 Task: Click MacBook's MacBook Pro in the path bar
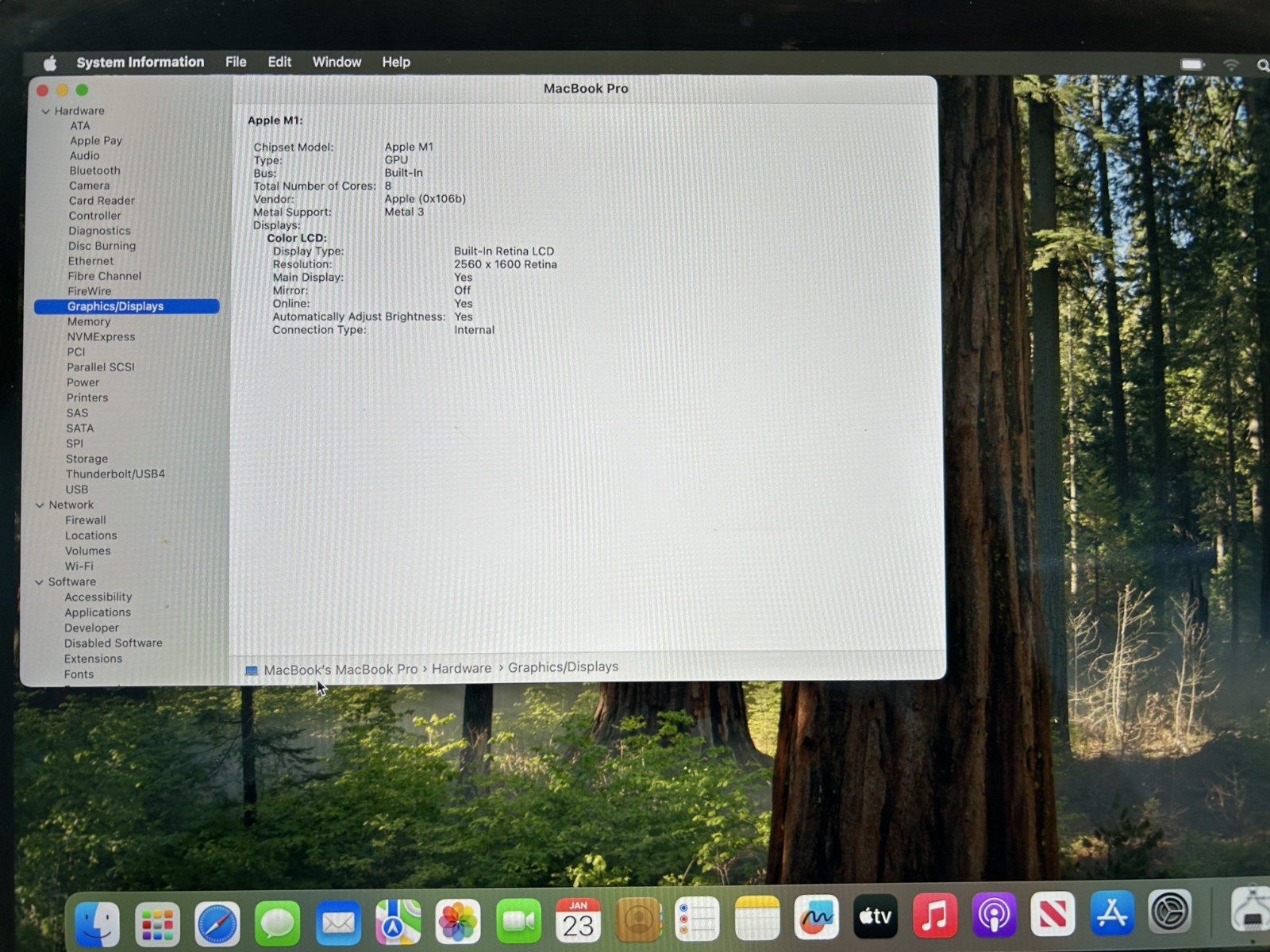pyautogui.click(x=341, y=670)
